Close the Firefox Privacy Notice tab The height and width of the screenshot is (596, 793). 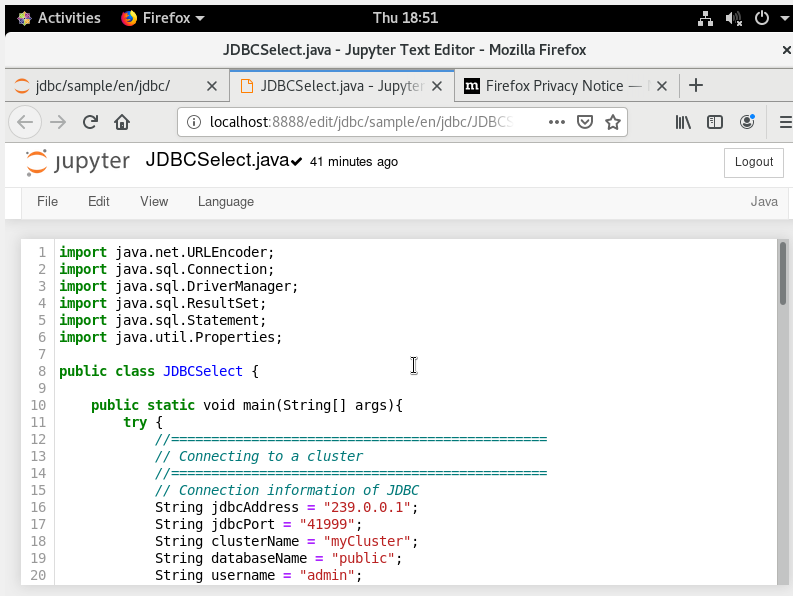[x=666, y=86]
